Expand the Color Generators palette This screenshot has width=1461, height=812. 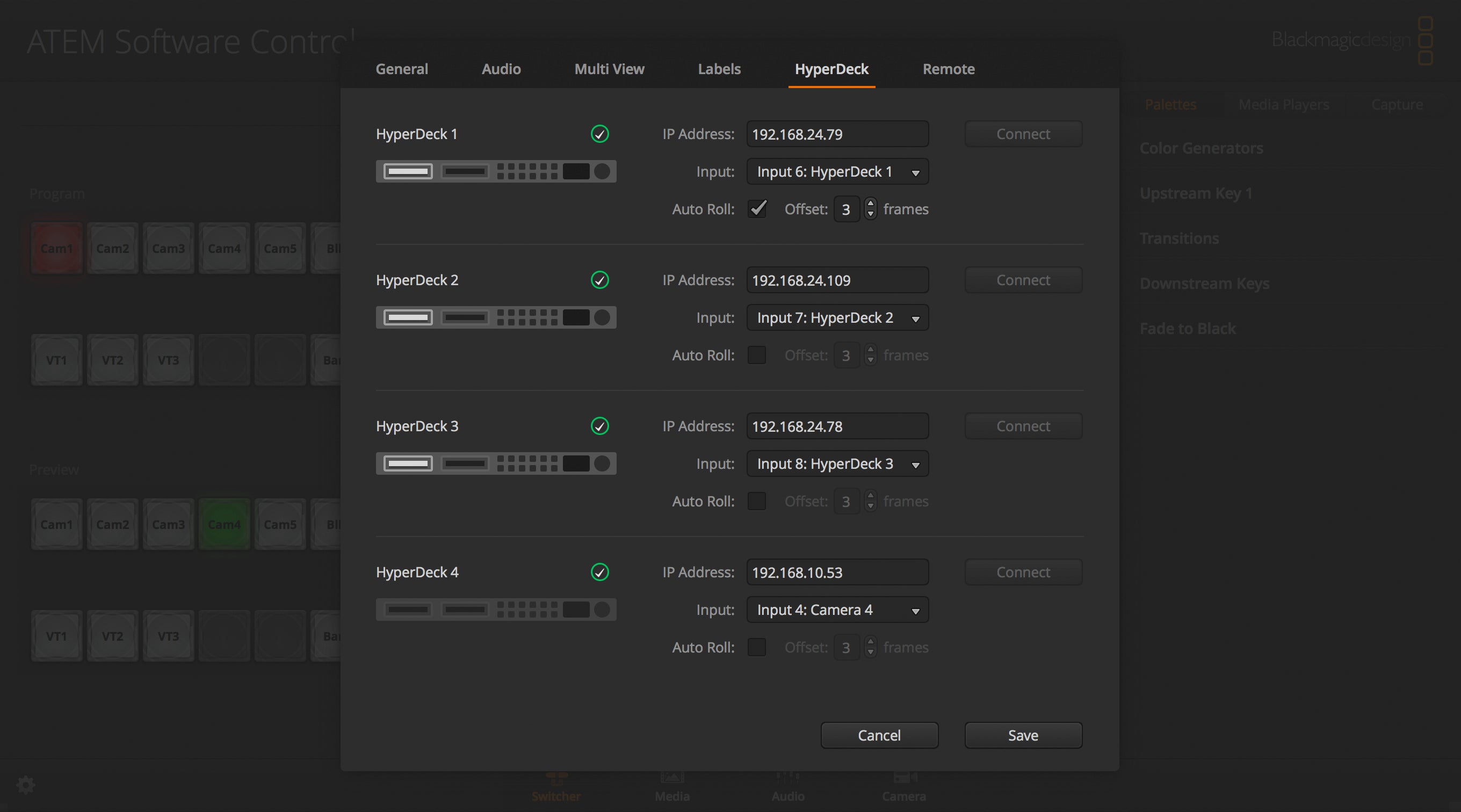[x=1201, y=148]
